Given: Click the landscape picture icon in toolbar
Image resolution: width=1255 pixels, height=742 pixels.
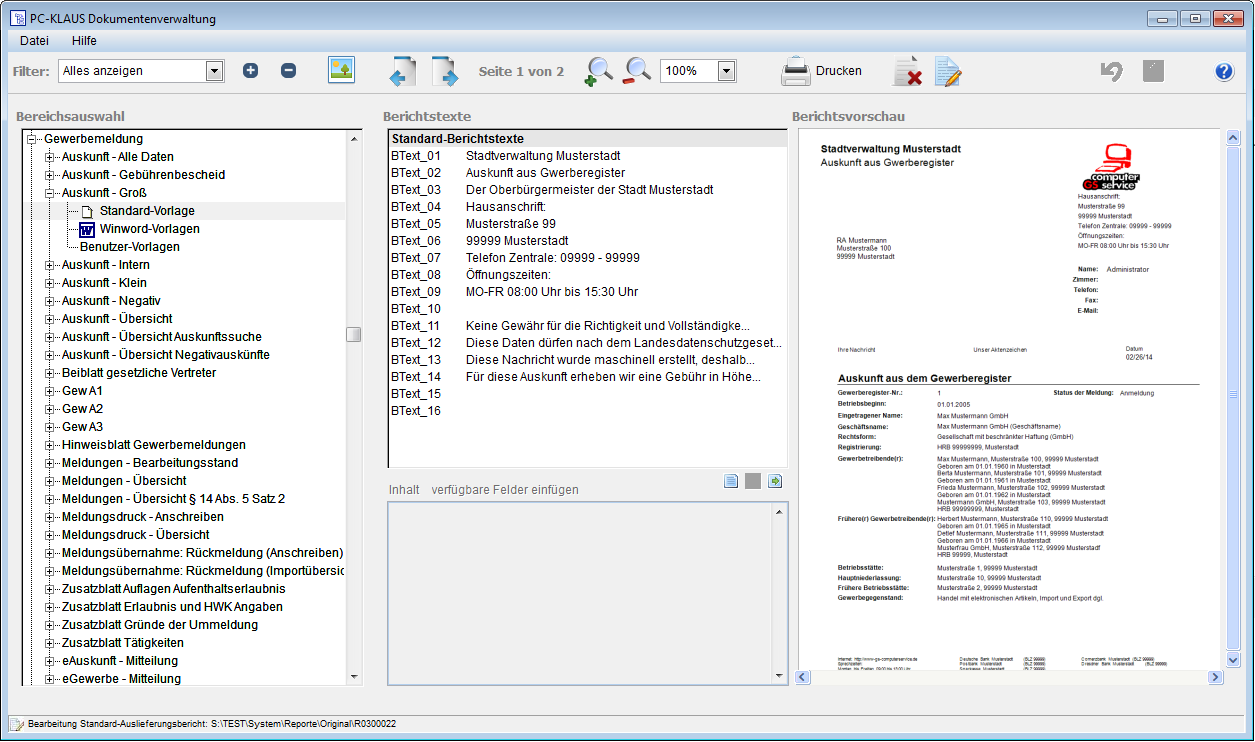Looking at the screenshot, I should (x=342, y=70).
